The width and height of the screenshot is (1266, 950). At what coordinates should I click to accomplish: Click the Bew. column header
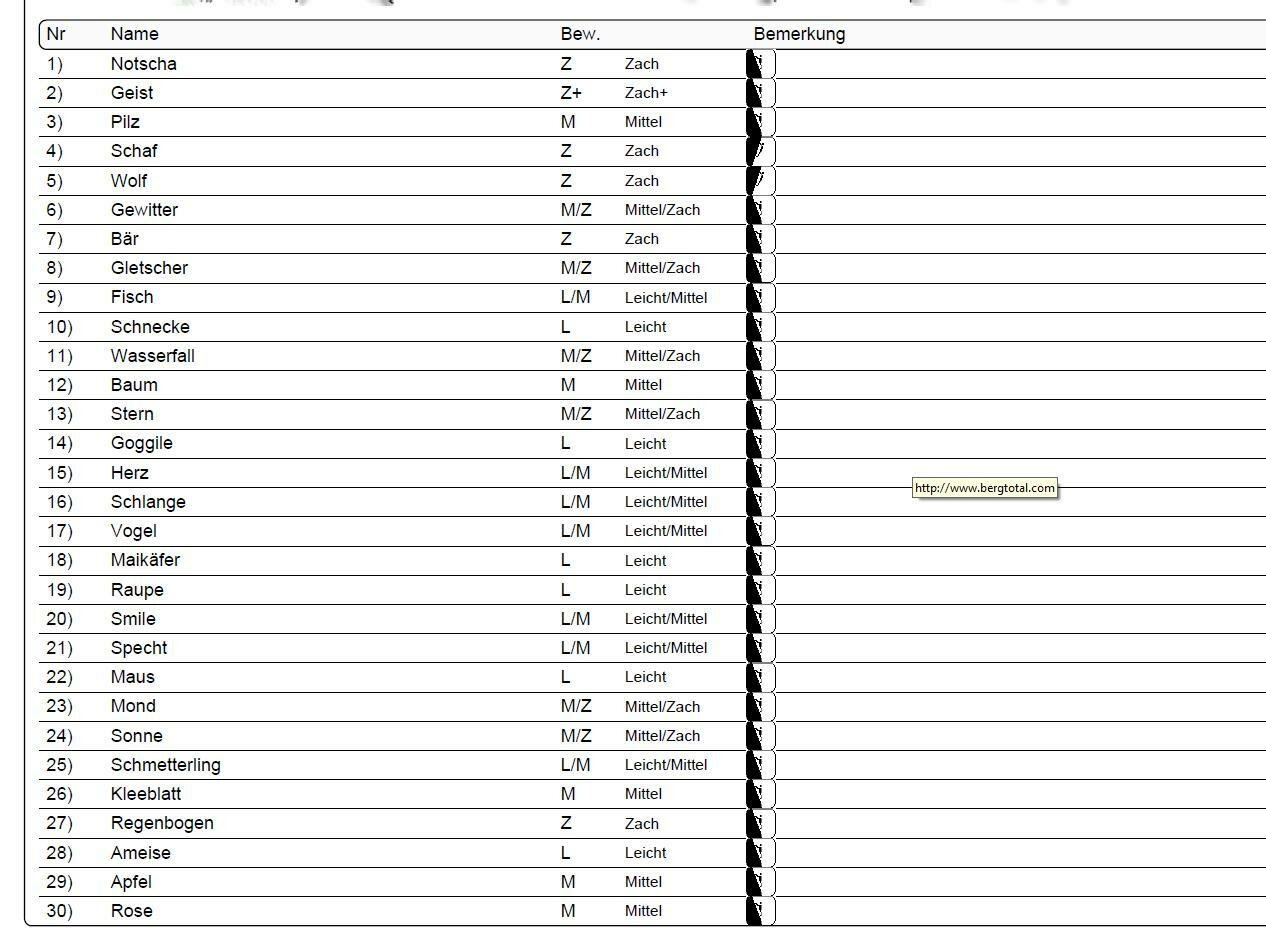click(580, 34)
